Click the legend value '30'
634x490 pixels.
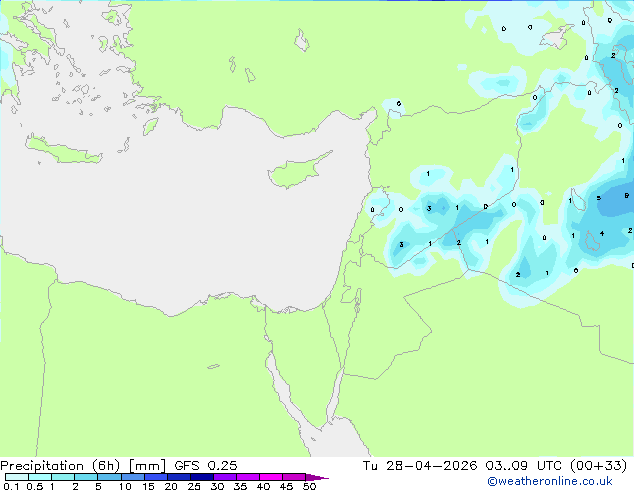point(217,486)
